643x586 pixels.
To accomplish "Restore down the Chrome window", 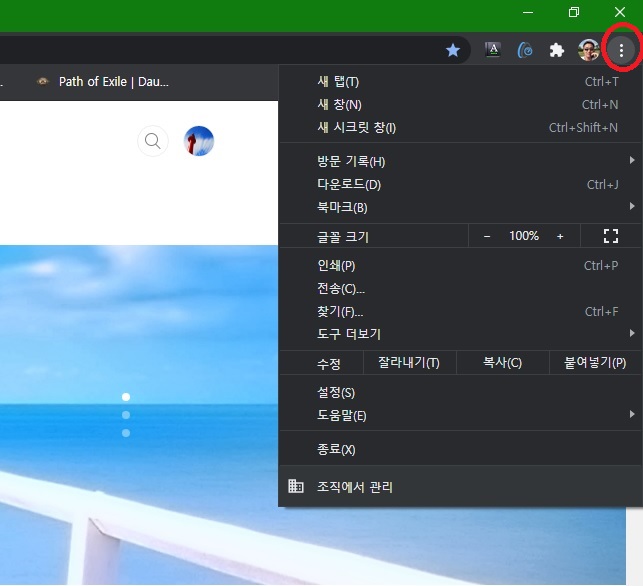I will [574, 12].
